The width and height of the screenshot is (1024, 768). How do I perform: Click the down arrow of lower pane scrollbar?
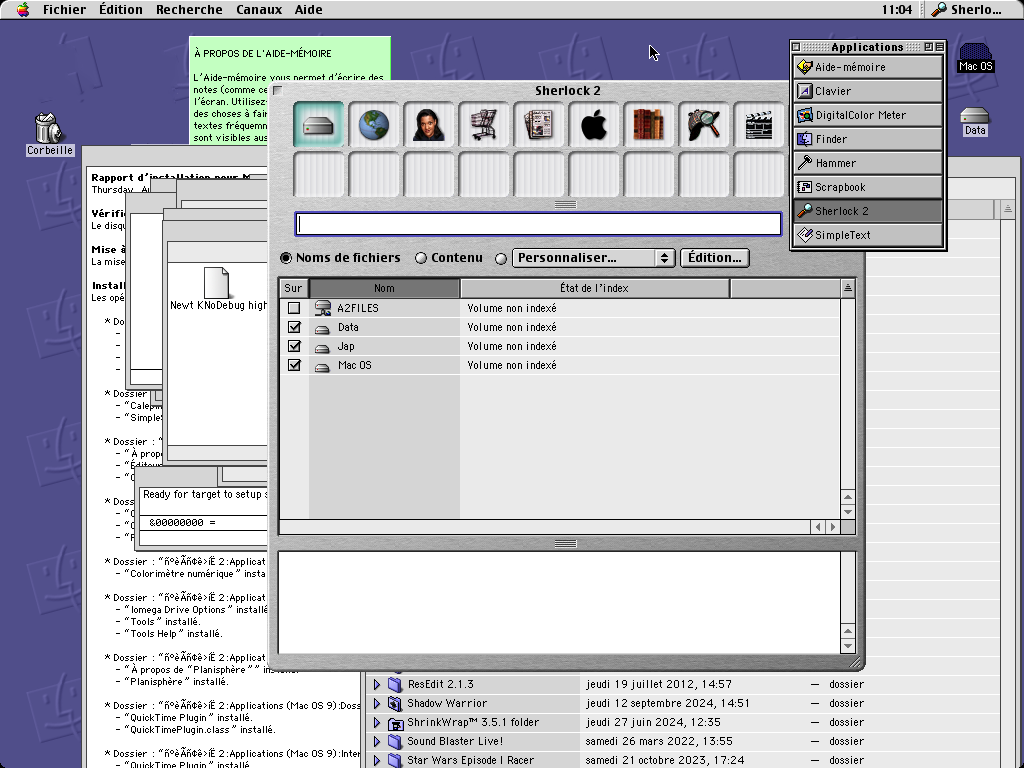tap(848, 646)
